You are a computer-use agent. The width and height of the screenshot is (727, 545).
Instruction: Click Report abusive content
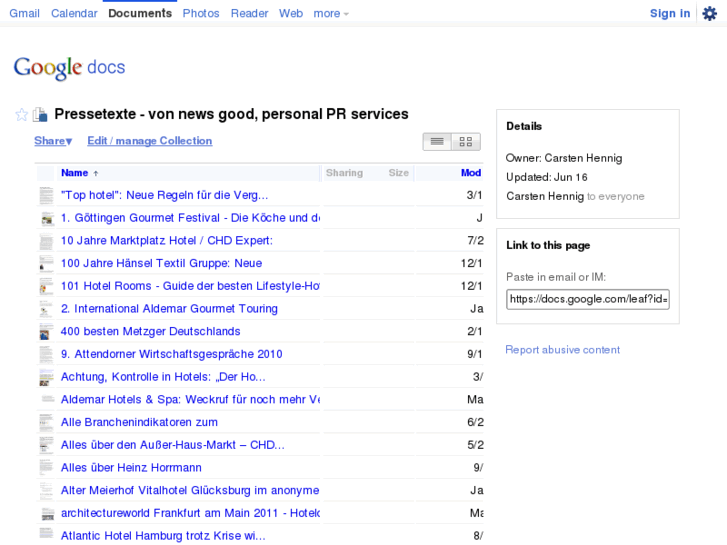tap(562, 350)
